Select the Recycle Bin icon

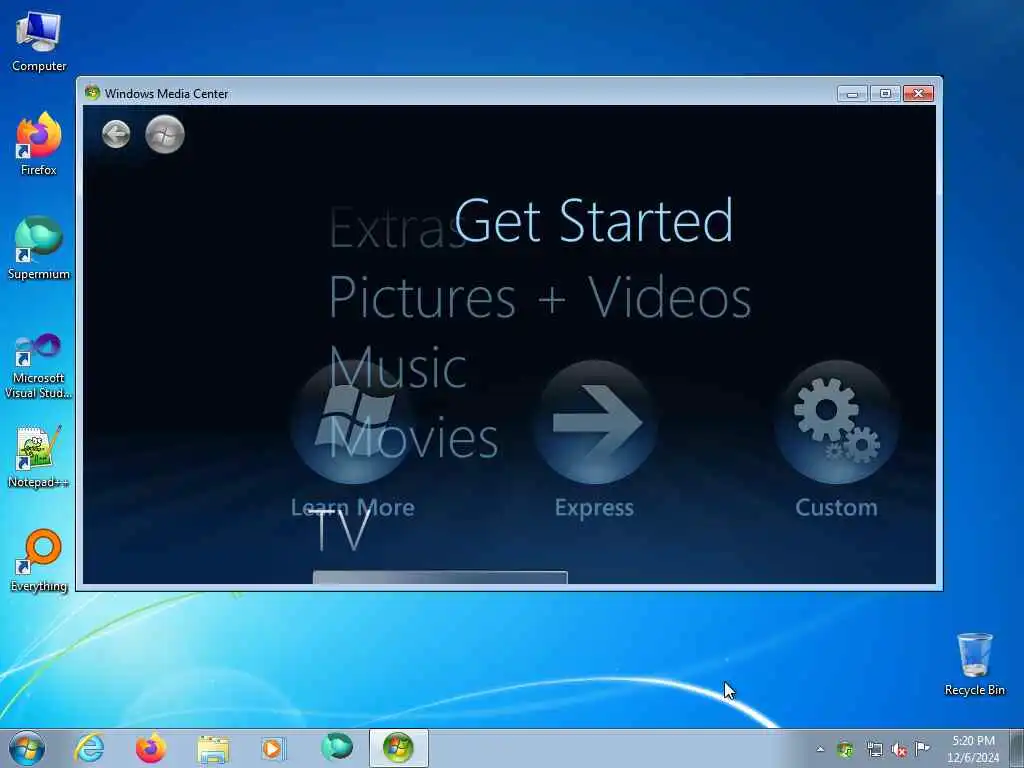[x=974, y=664]
